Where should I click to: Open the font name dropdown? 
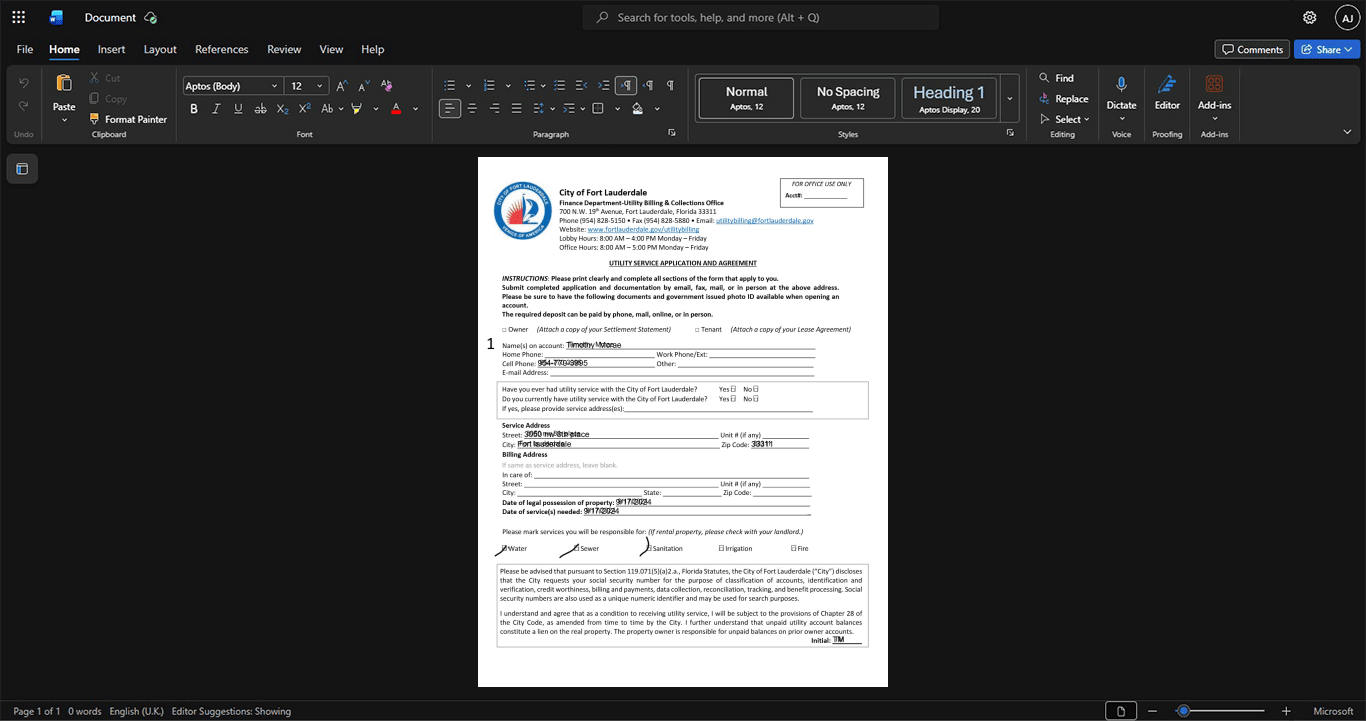click(232, 86)
